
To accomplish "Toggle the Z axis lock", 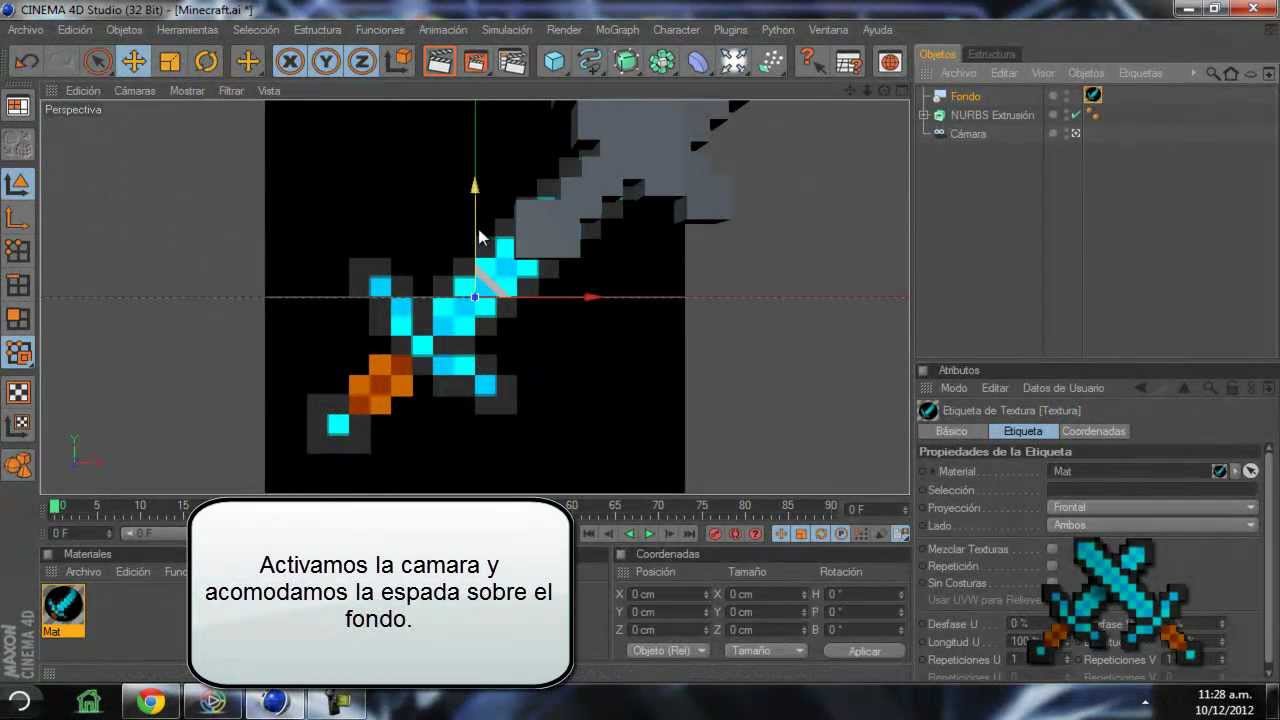I will tap(362, 62).
